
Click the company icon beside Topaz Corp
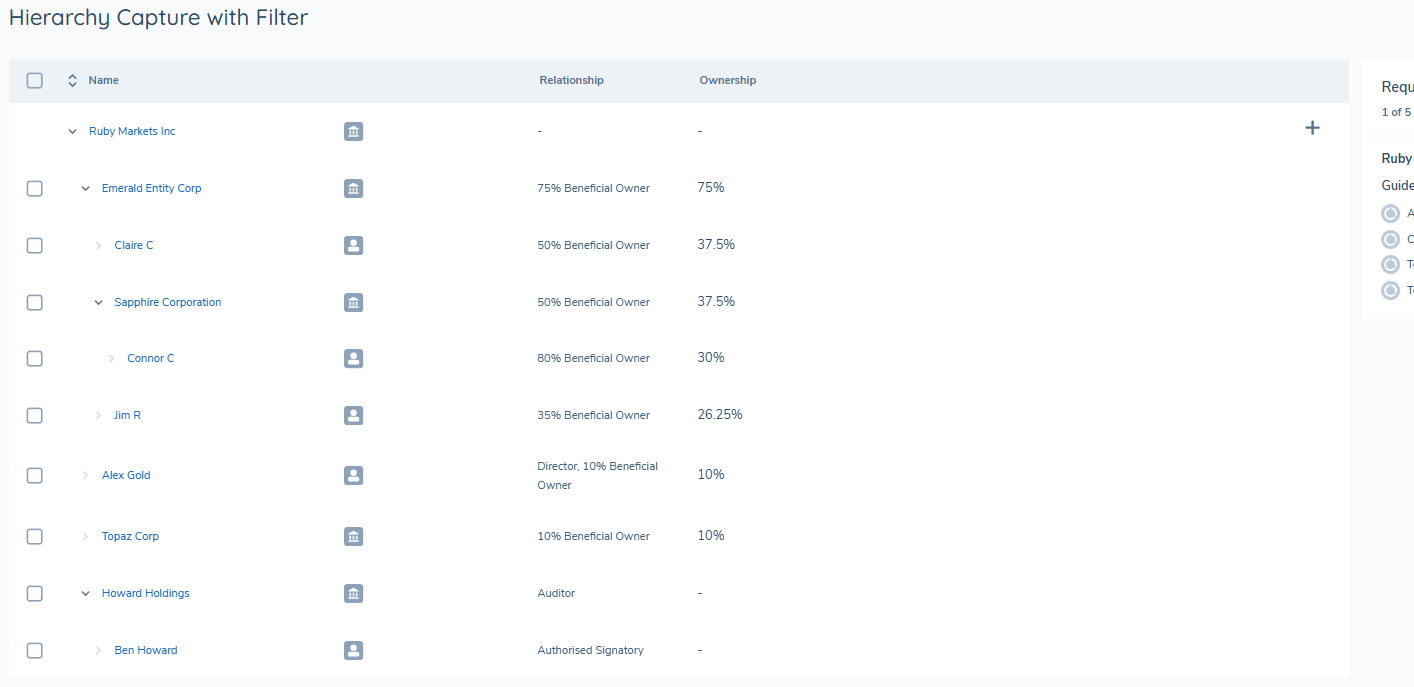(353, 536)
